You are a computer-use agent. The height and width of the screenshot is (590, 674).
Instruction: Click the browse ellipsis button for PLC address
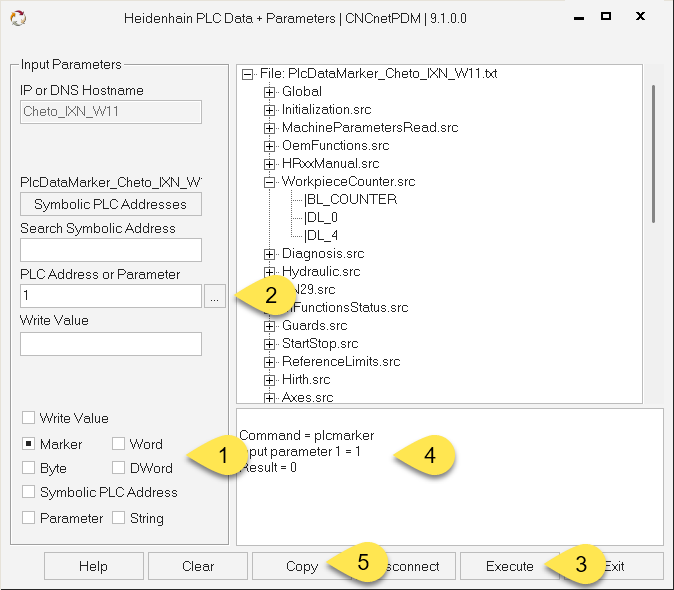[x=214, y=296]
